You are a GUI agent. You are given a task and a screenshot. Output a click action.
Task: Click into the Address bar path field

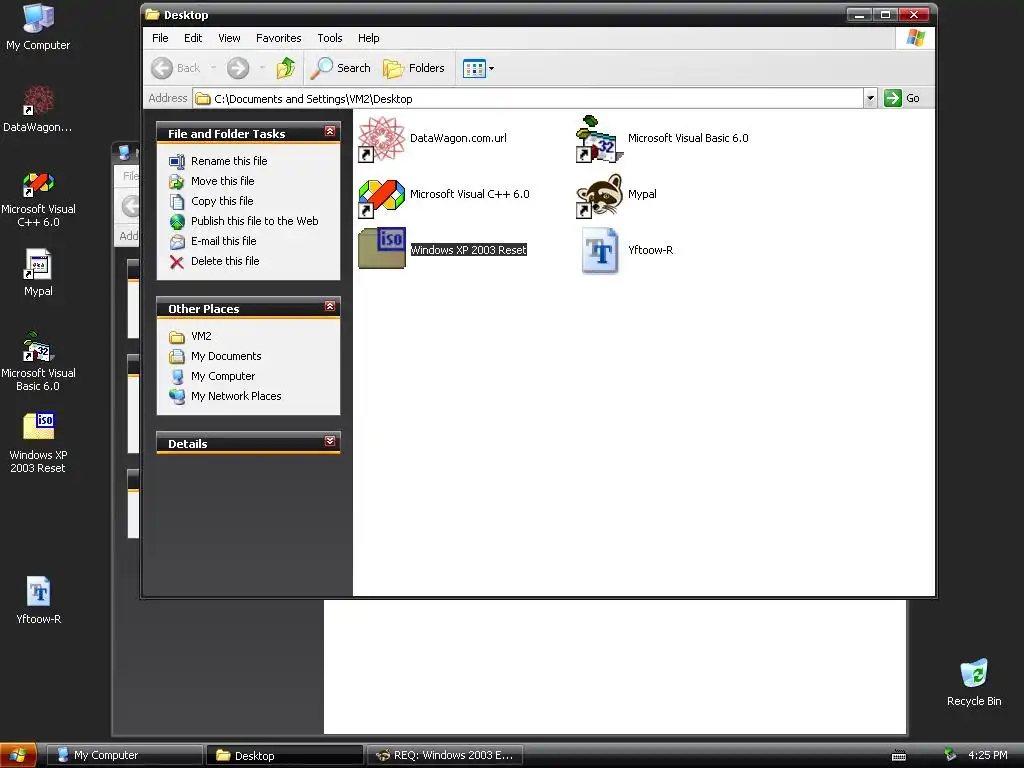point(528,99)
